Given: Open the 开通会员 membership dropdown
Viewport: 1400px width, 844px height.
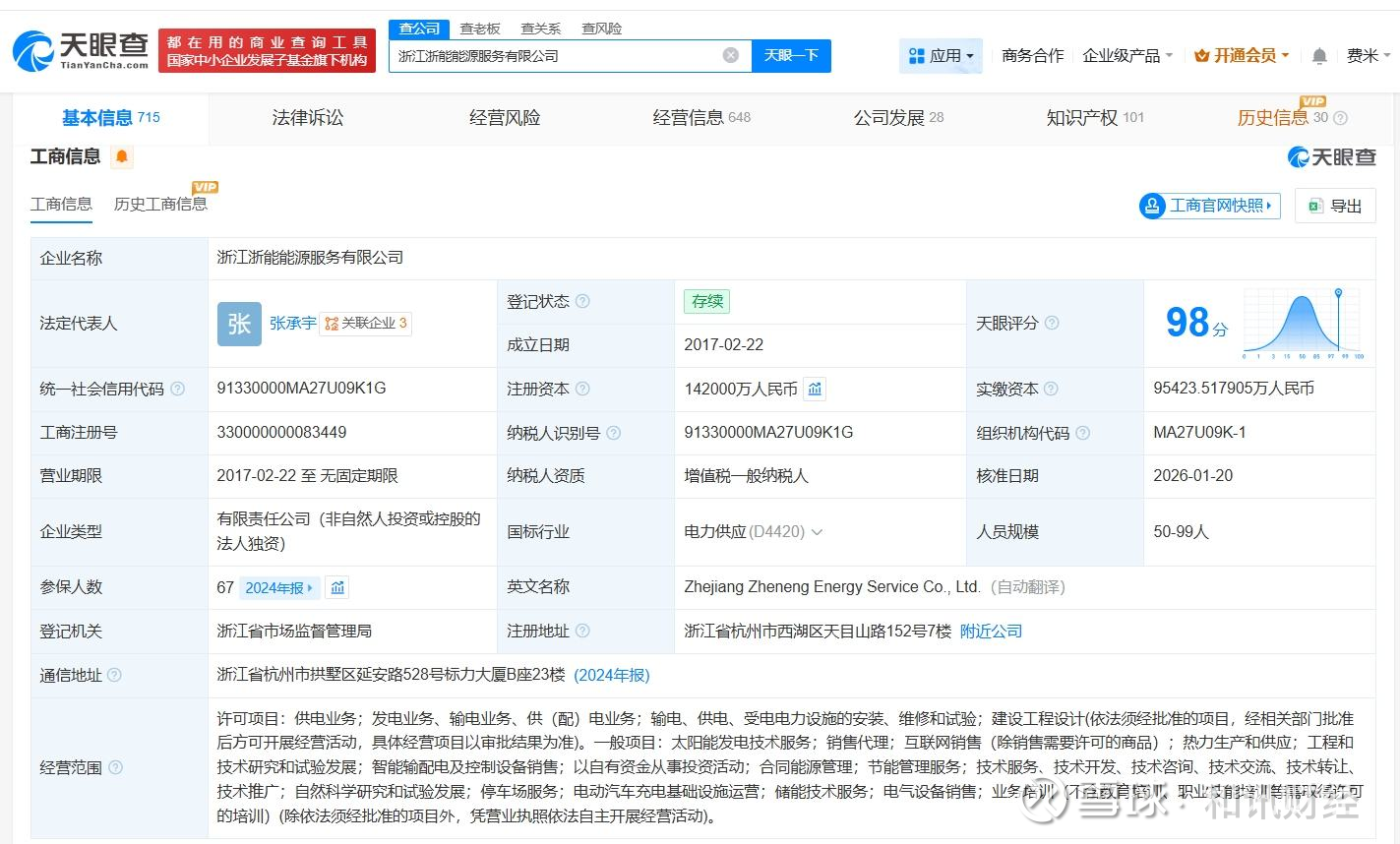Looking at the screenshot, I should click(1242, 56).
